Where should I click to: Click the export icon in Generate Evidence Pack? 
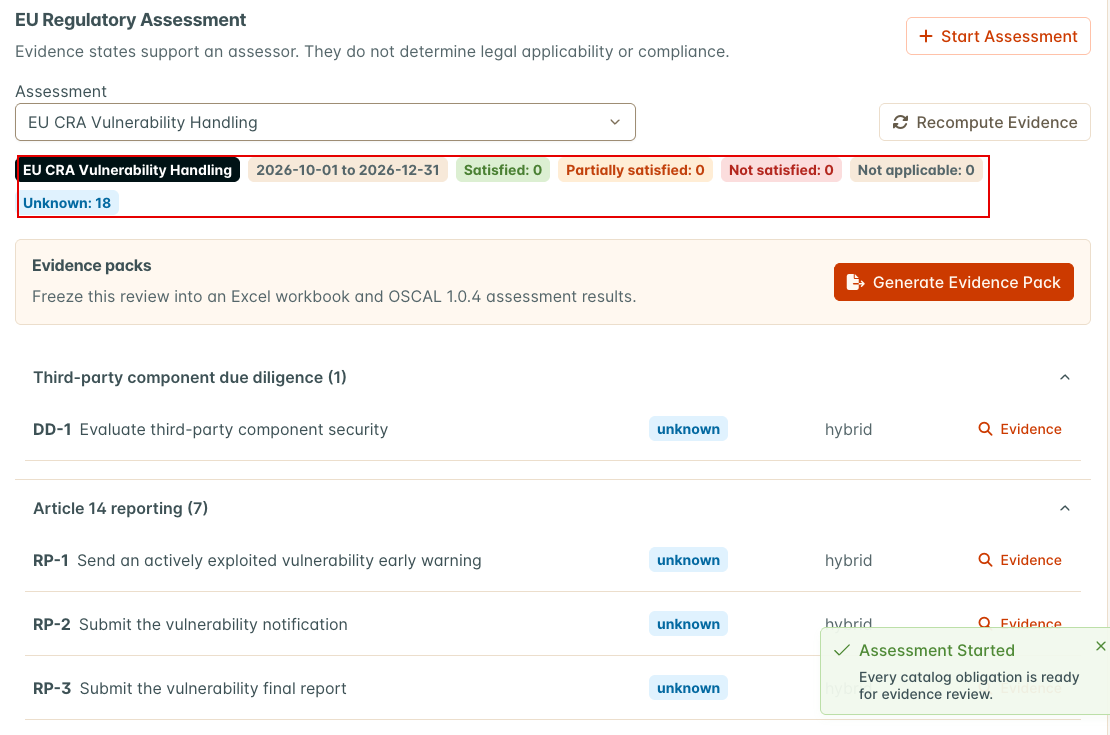pos(855,283)
